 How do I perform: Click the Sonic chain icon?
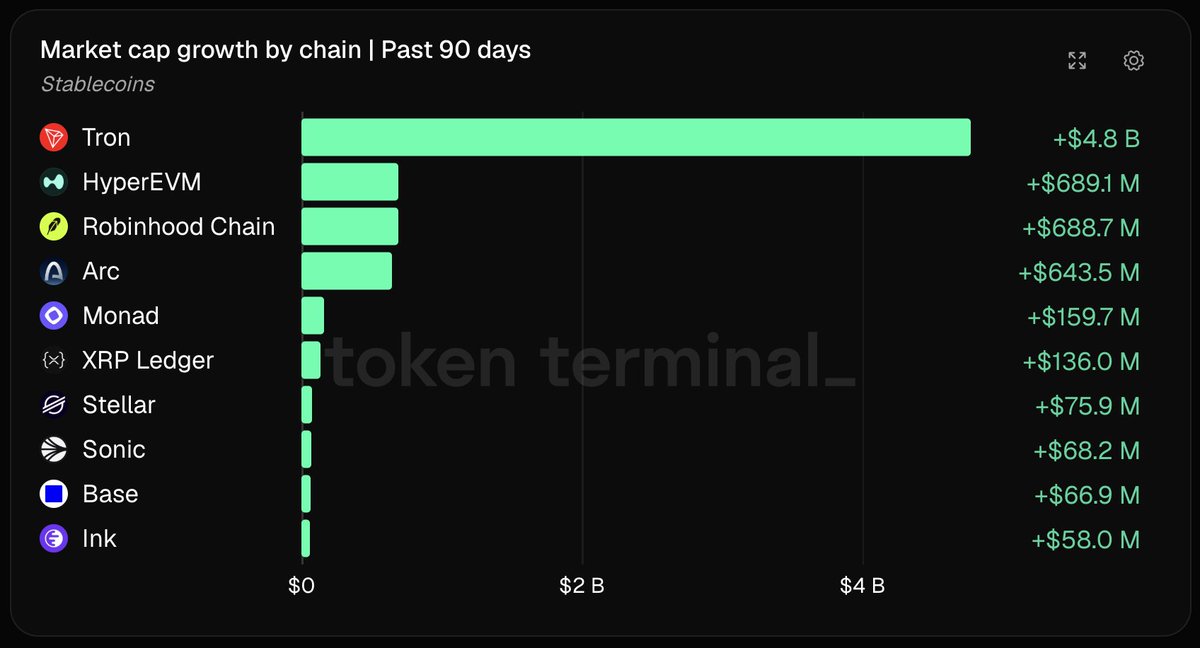click(x=53, y=449)
